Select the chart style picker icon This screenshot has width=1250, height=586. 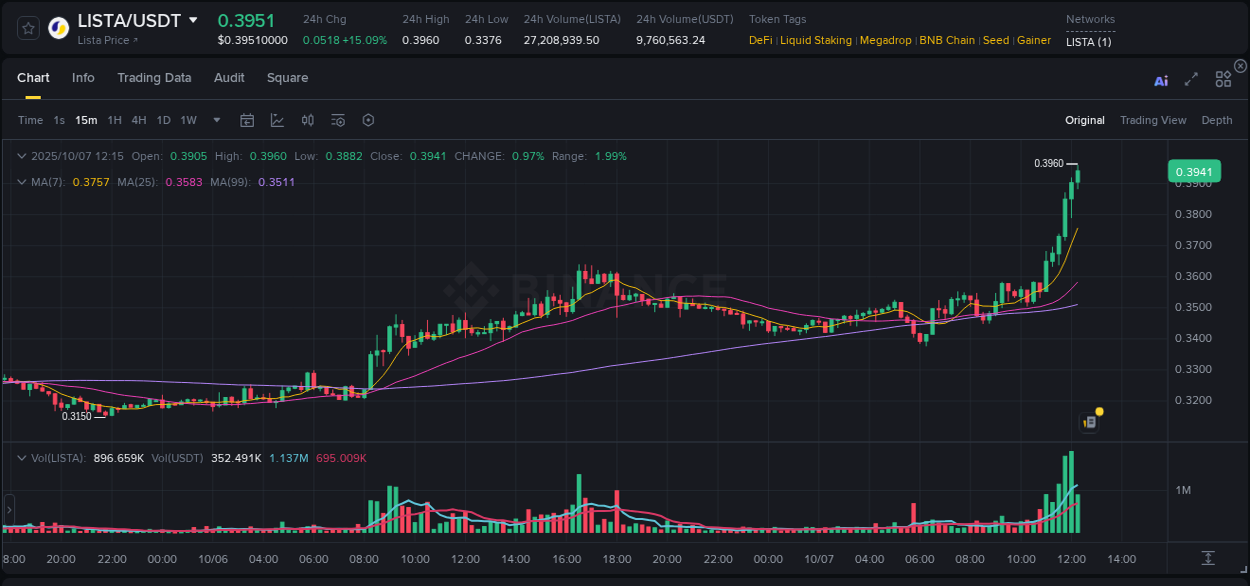pos(277,120)
